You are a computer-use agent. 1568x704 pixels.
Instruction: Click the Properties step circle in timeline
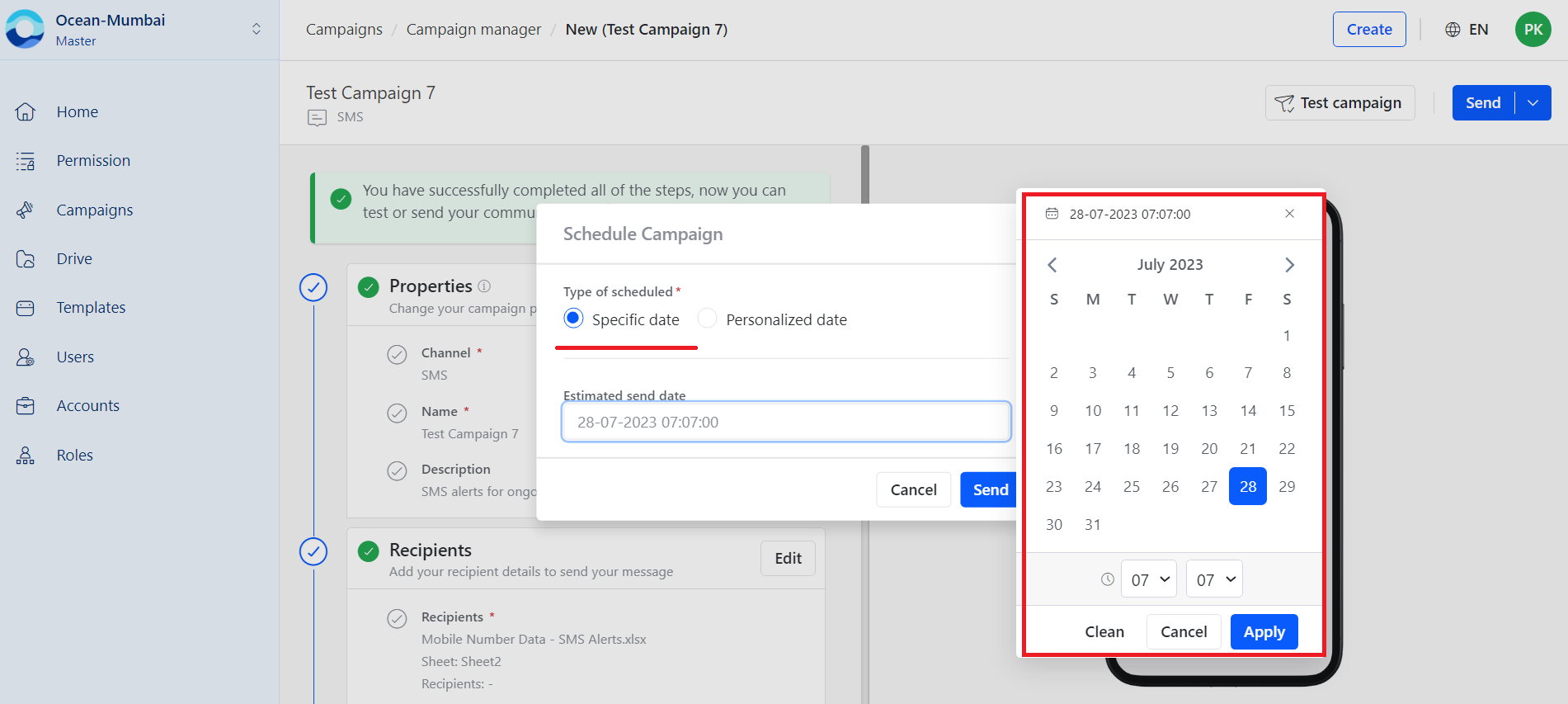click(x=313, y=287)
